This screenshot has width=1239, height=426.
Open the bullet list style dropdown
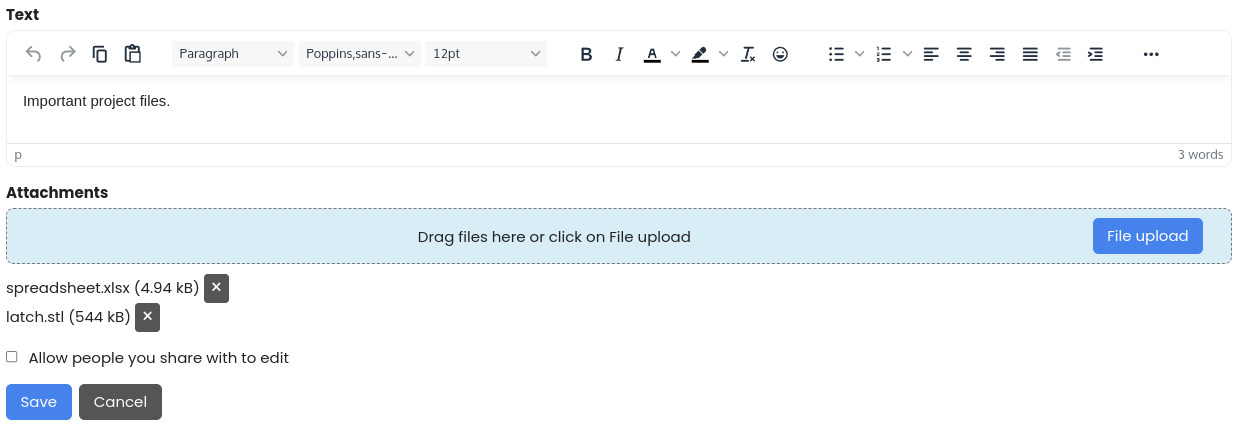[x=859, y=54]
